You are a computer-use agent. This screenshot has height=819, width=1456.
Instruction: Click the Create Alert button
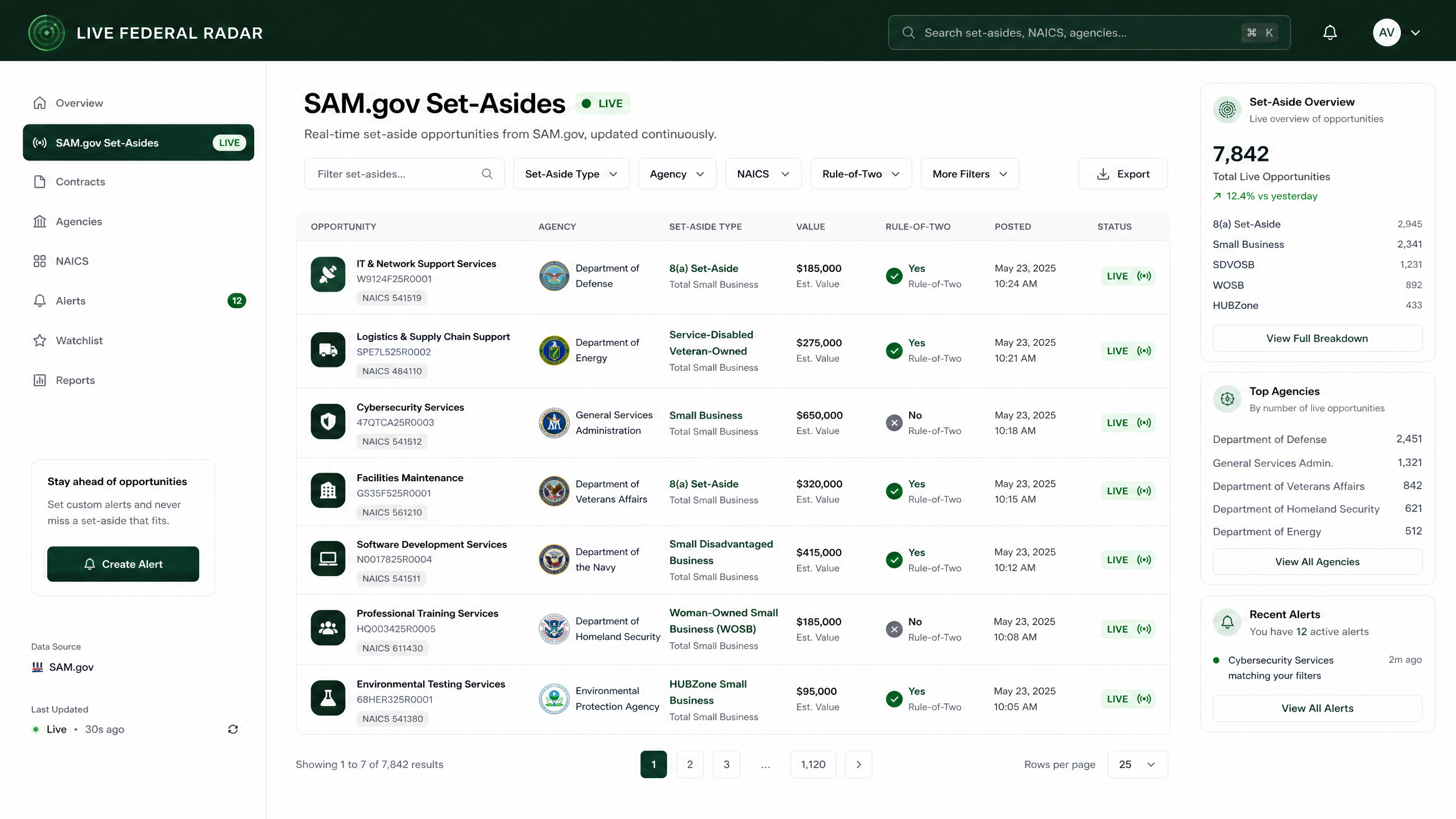coord(123,564)
